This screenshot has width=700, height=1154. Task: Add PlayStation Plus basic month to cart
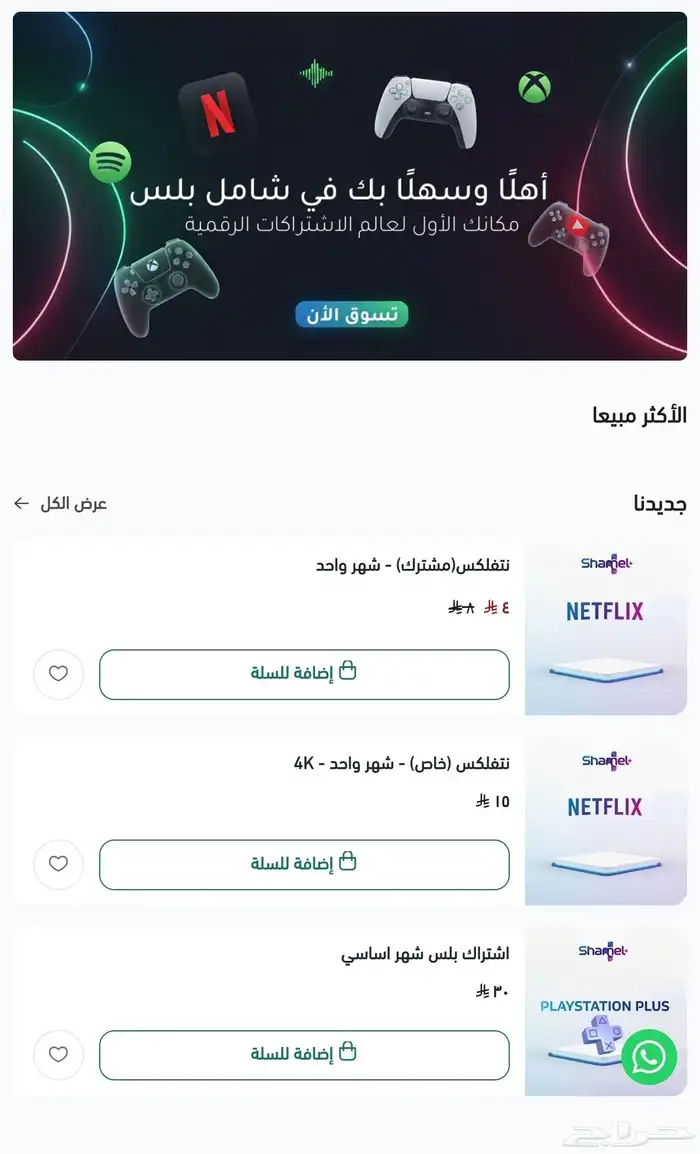pos(304,1054)
